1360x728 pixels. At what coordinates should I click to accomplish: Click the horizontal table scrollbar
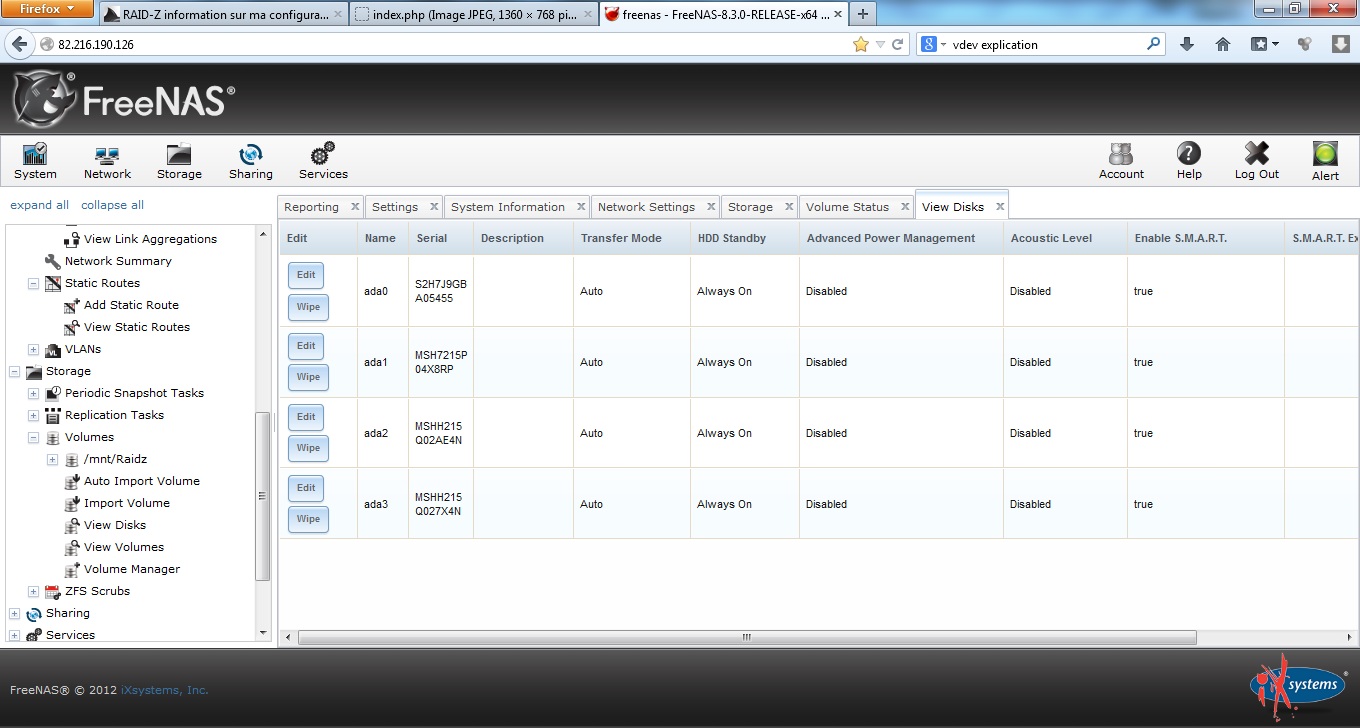click(x=746, y=637)
